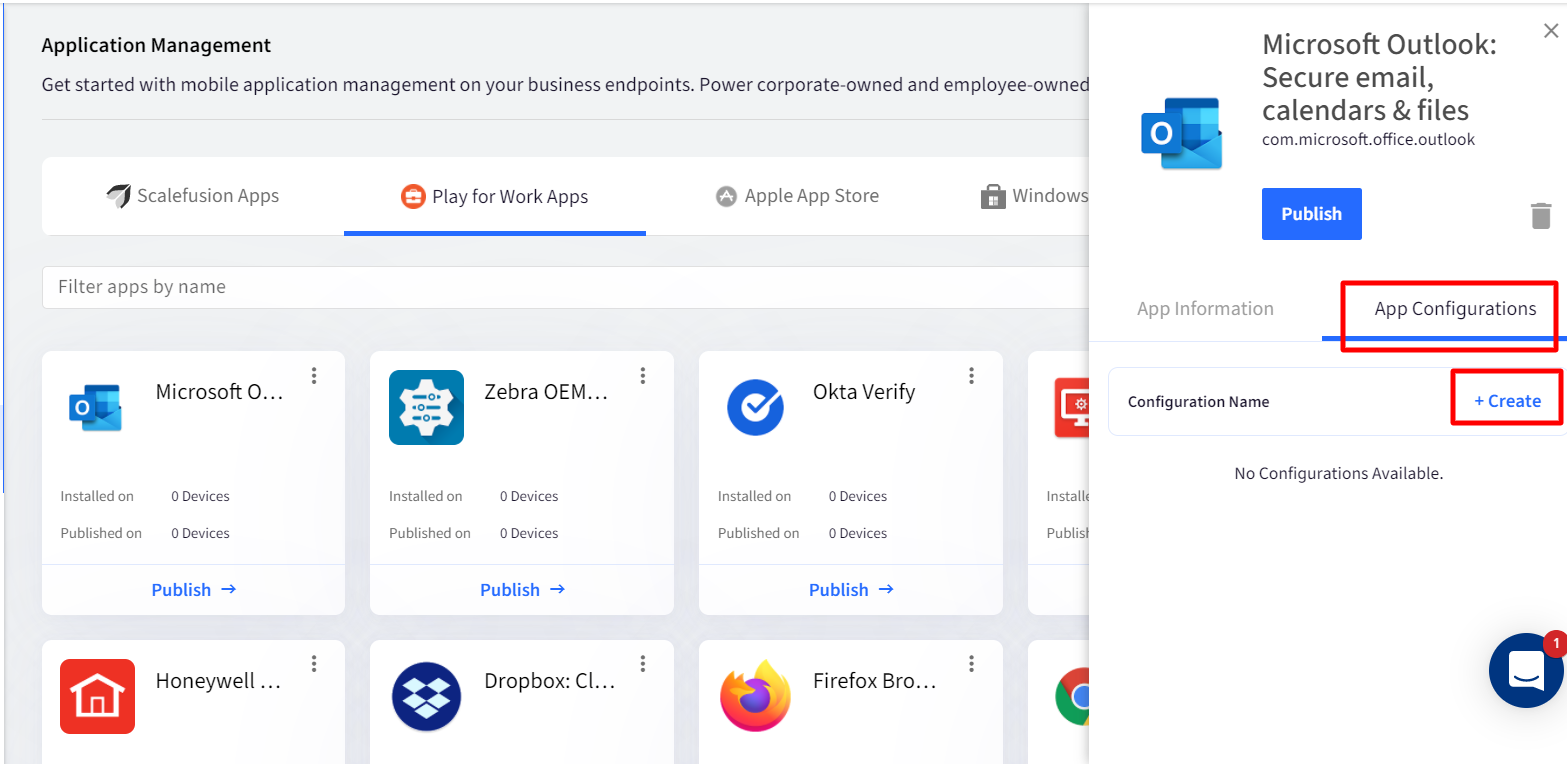Click the Play for Work briefcase icon
Screen dimensions: 1567x764
tap(413, 197)
